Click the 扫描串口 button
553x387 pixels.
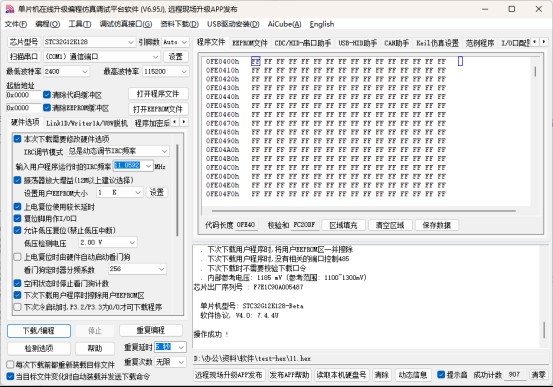24,56
